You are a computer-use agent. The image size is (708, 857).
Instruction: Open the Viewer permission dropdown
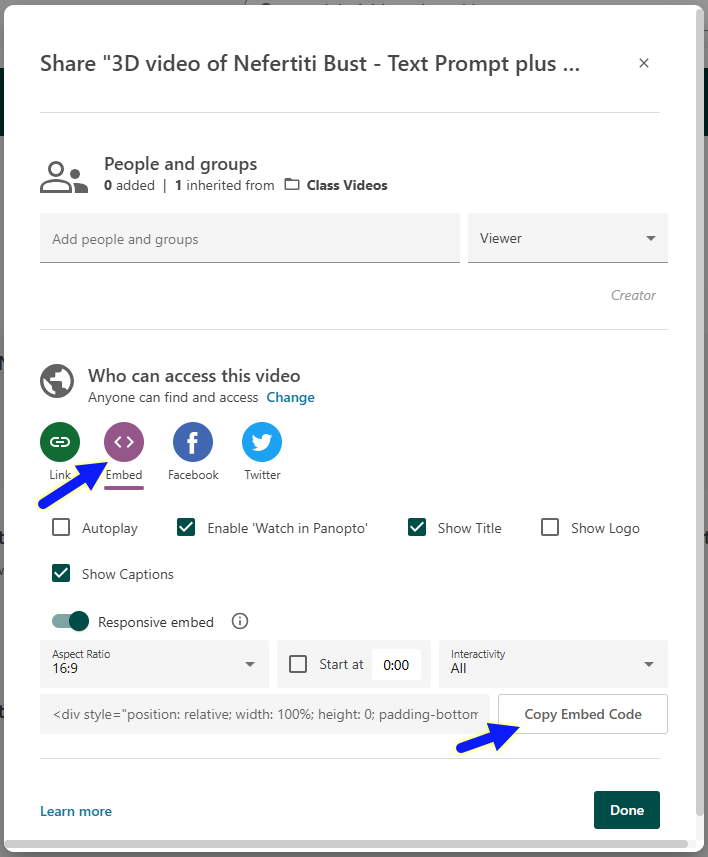(567, 238)
